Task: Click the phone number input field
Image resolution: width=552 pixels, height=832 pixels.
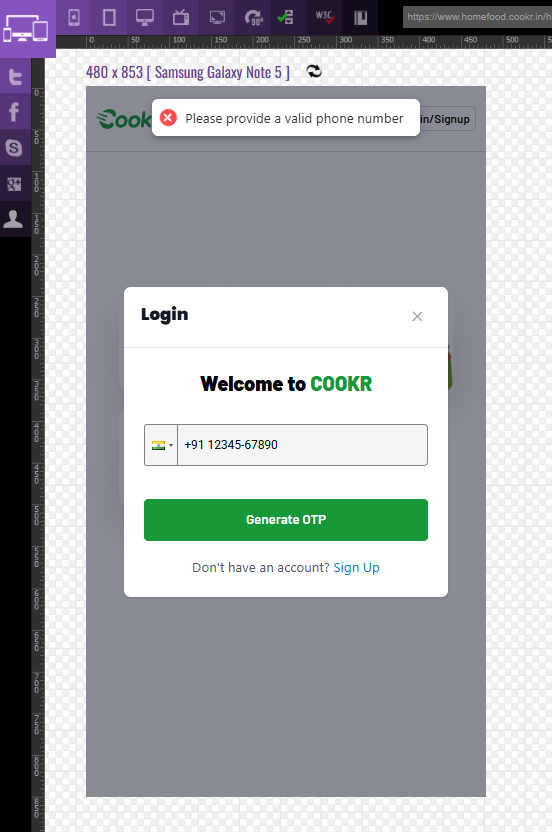Action: pos(302,445)
